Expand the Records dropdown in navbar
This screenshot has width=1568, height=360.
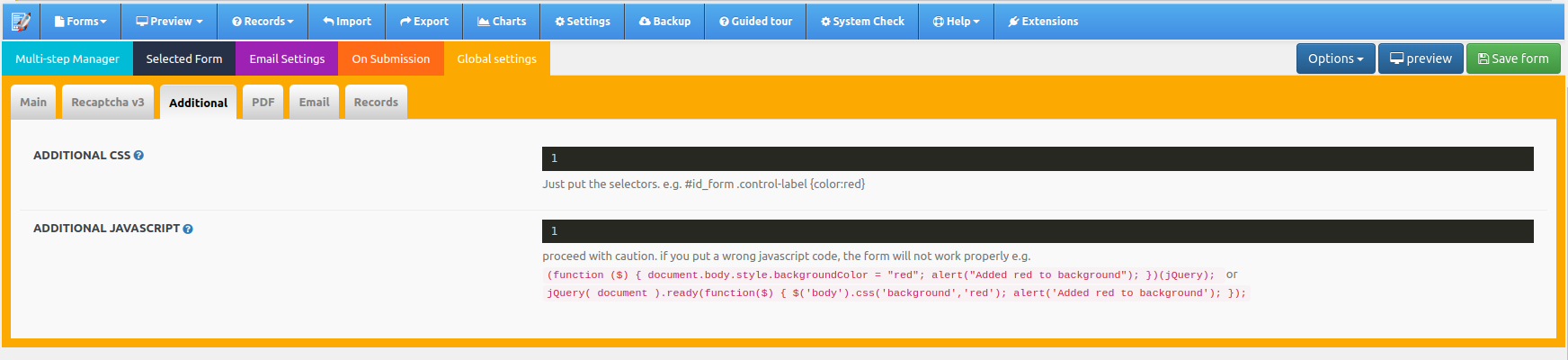[x=263, y=22]
